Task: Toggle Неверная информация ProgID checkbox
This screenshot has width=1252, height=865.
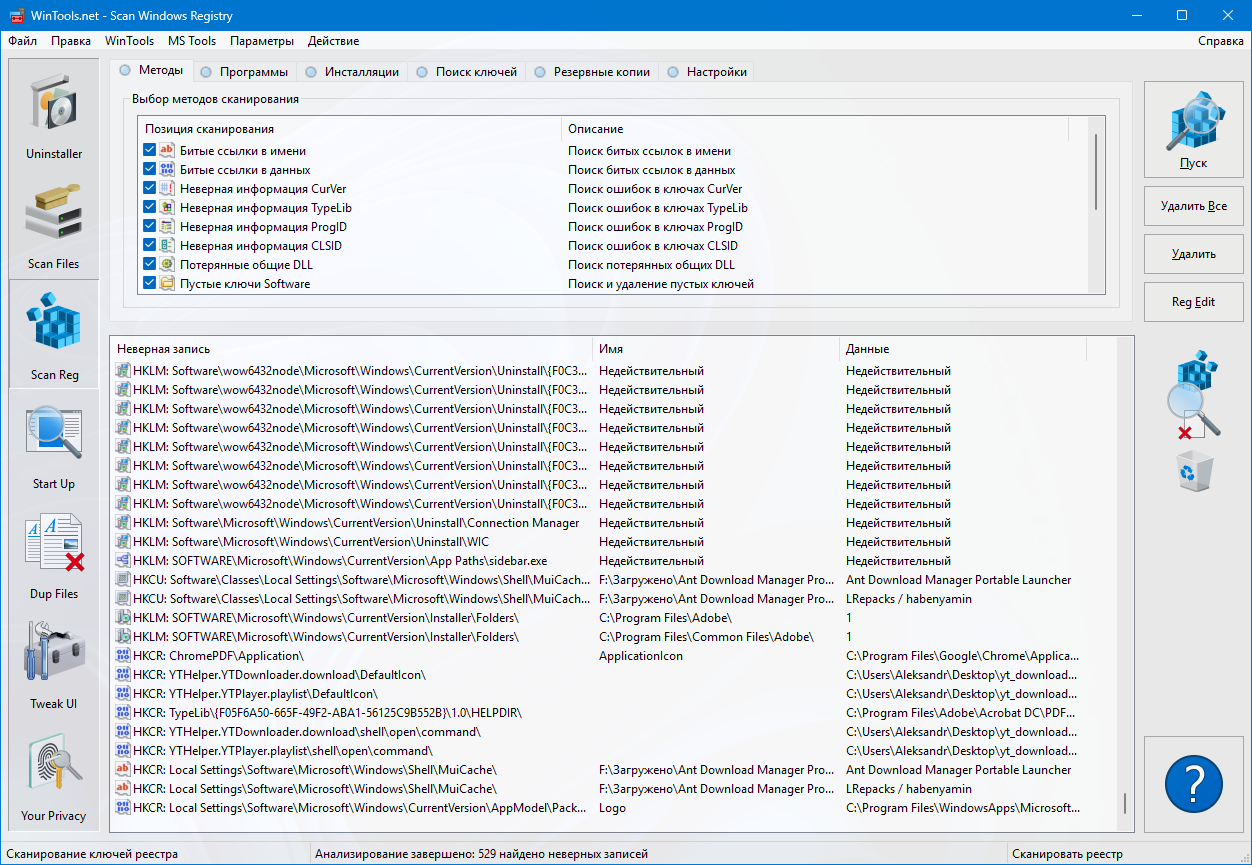Action: coord(149,226)
